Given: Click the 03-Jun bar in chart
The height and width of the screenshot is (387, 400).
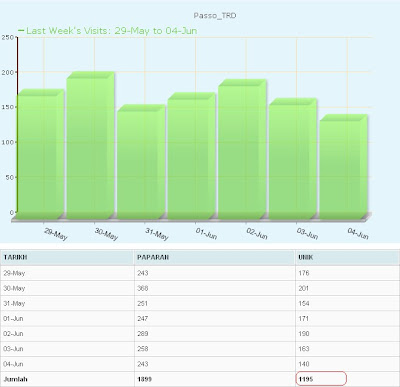Looking at the screenshot, I should pyautogui.click(x=293, y=158).
